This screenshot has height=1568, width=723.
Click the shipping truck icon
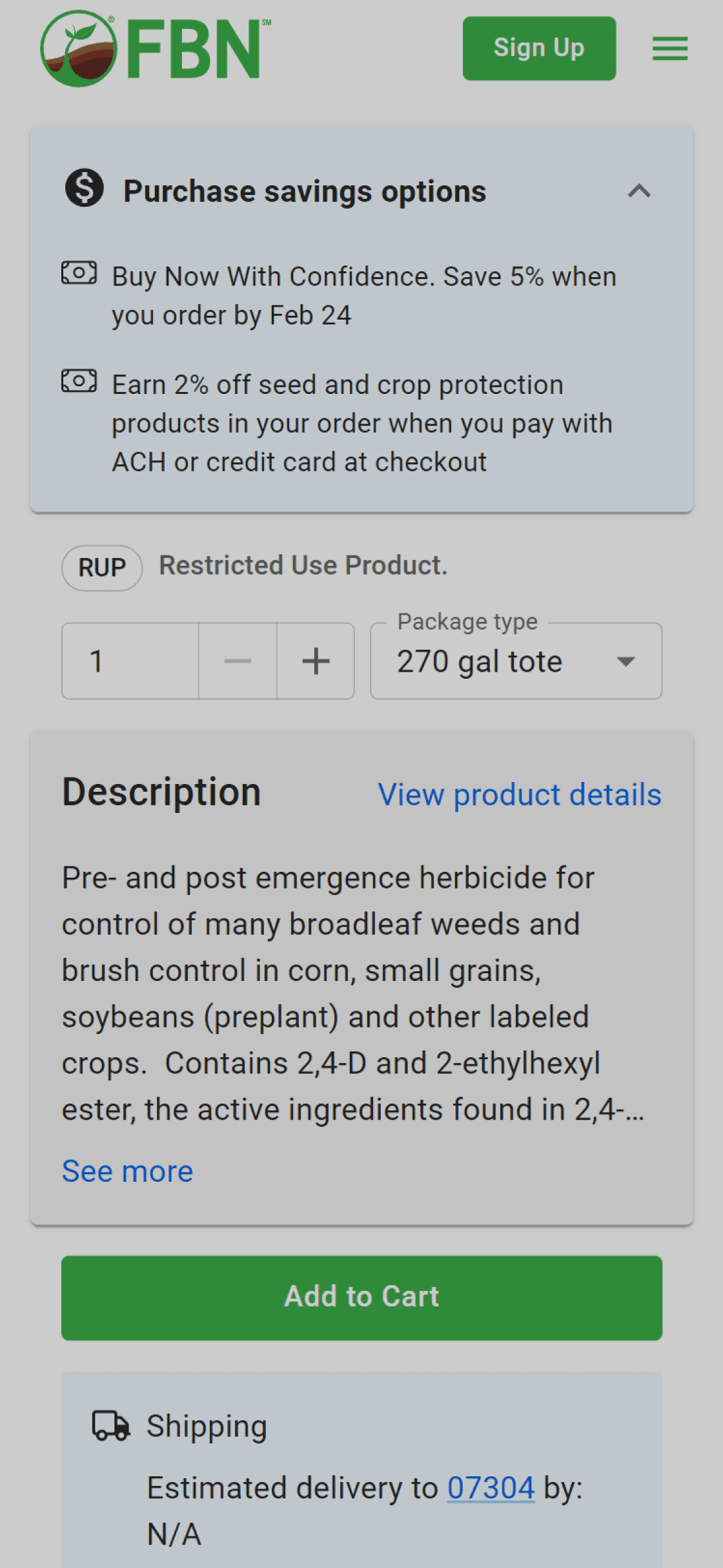point(111,1425)
